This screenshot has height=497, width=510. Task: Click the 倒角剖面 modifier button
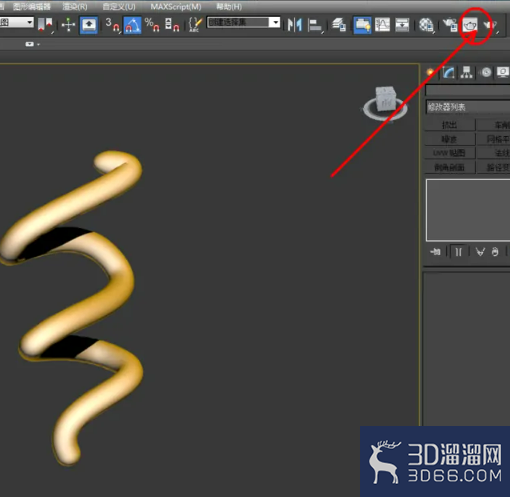click(450, 167)
